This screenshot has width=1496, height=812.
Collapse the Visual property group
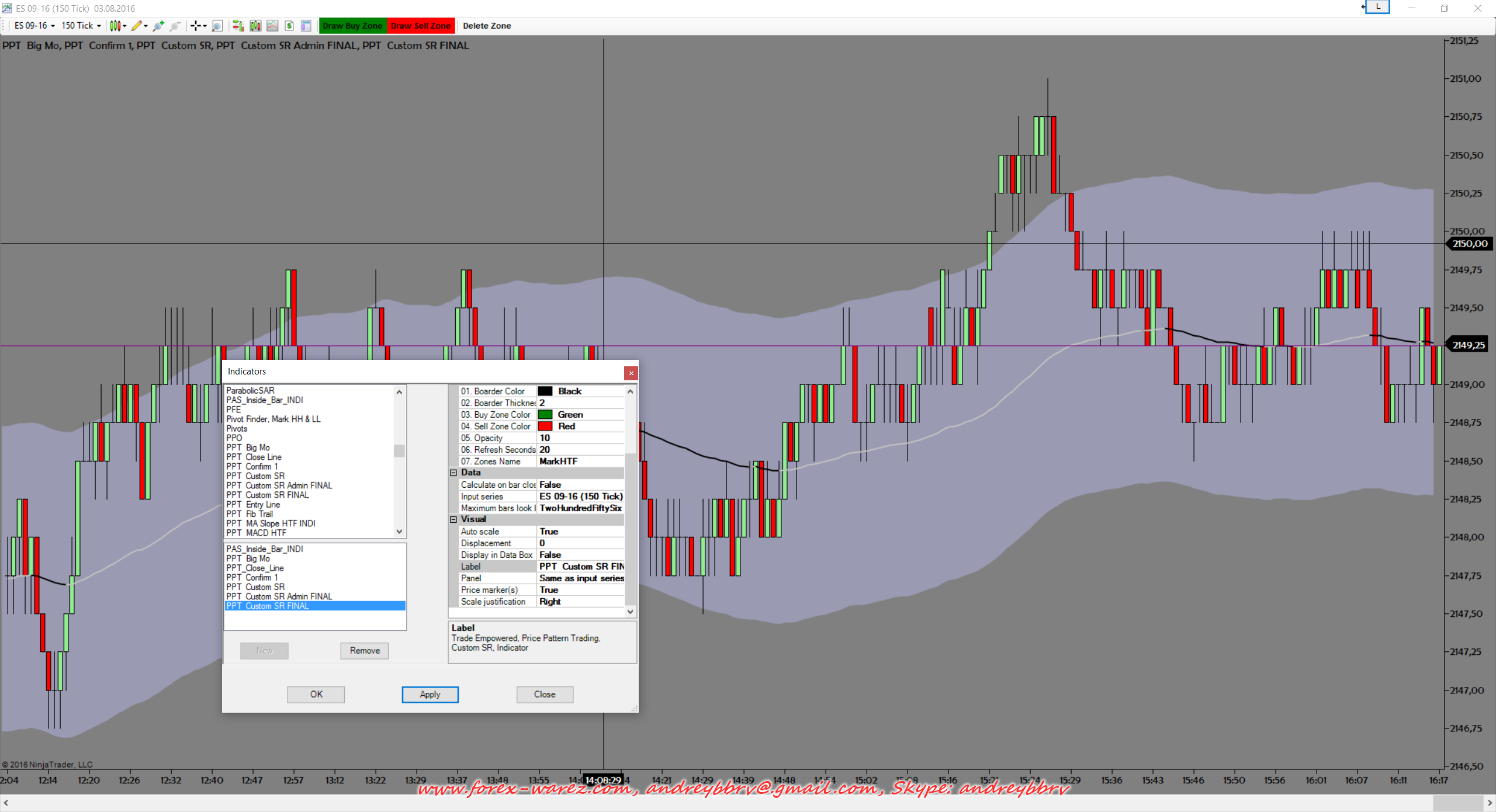(x=453, y=519)
